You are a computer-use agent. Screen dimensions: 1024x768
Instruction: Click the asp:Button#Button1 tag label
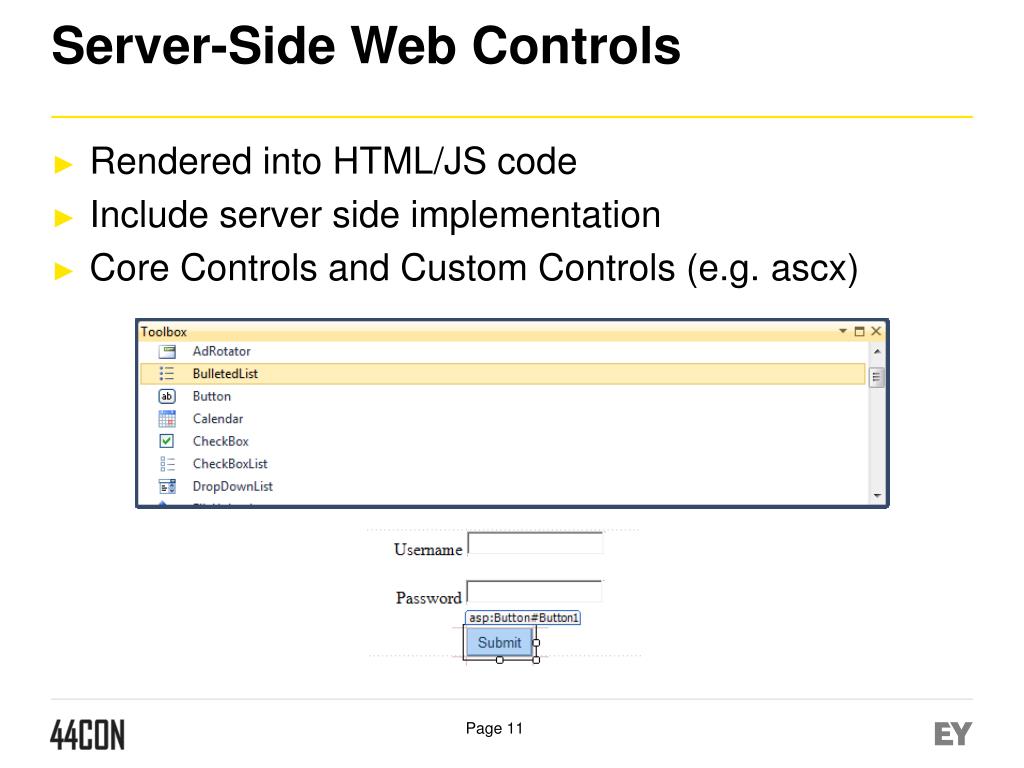click(523, 618)
